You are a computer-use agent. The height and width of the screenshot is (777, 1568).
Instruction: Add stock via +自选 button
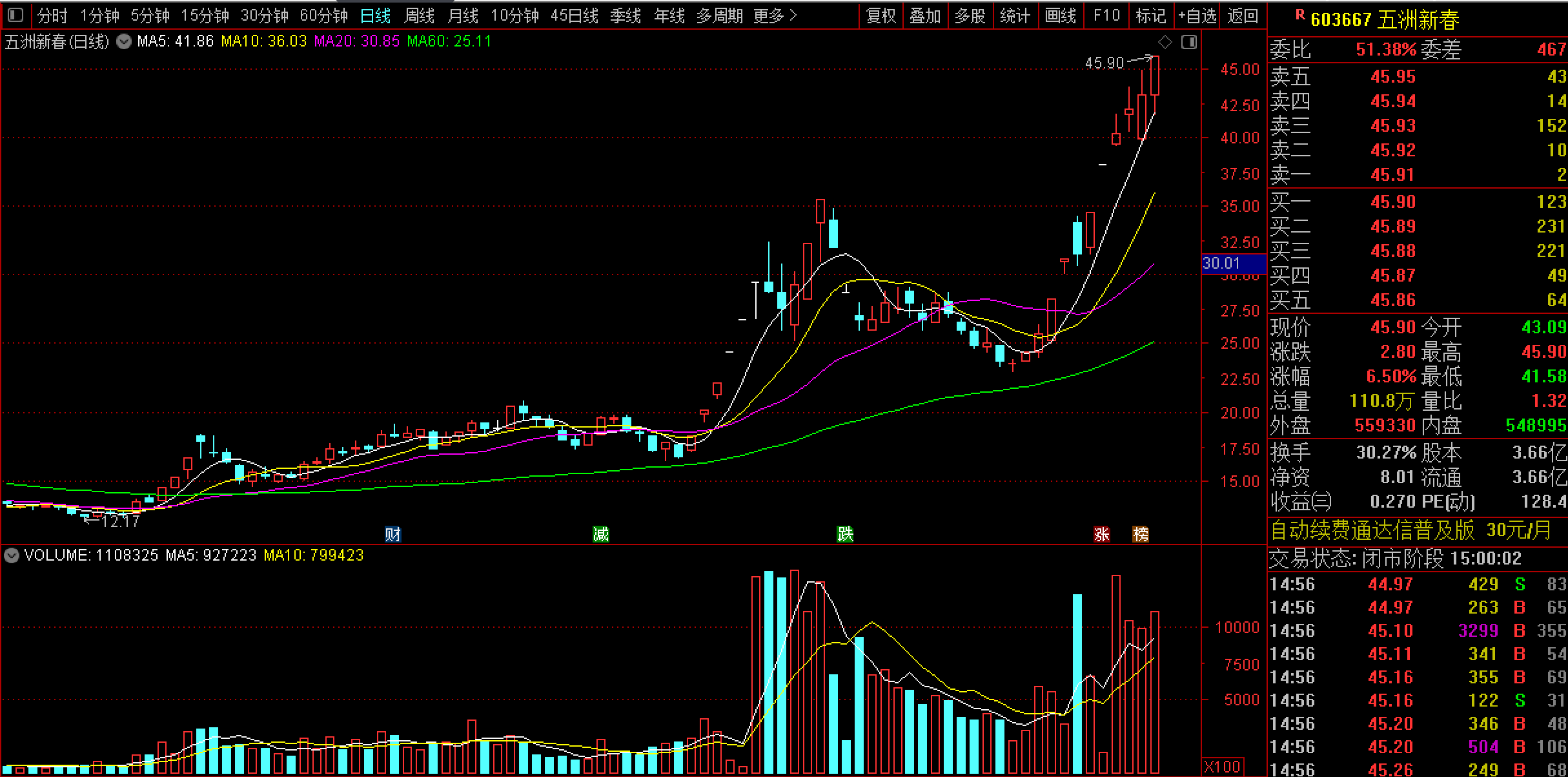click(x=1196, y=15)
